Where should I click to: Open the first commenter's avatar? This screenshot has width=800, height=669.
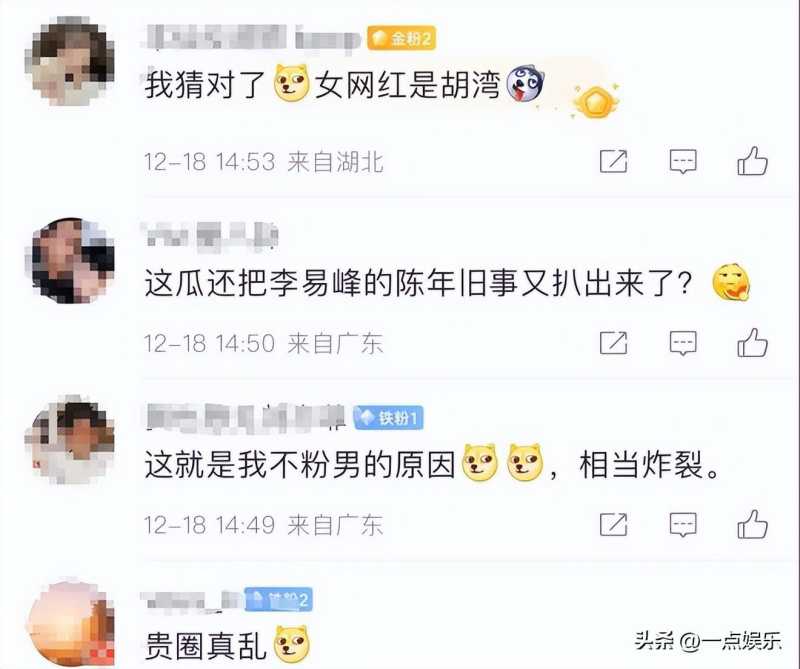[73, 61]
